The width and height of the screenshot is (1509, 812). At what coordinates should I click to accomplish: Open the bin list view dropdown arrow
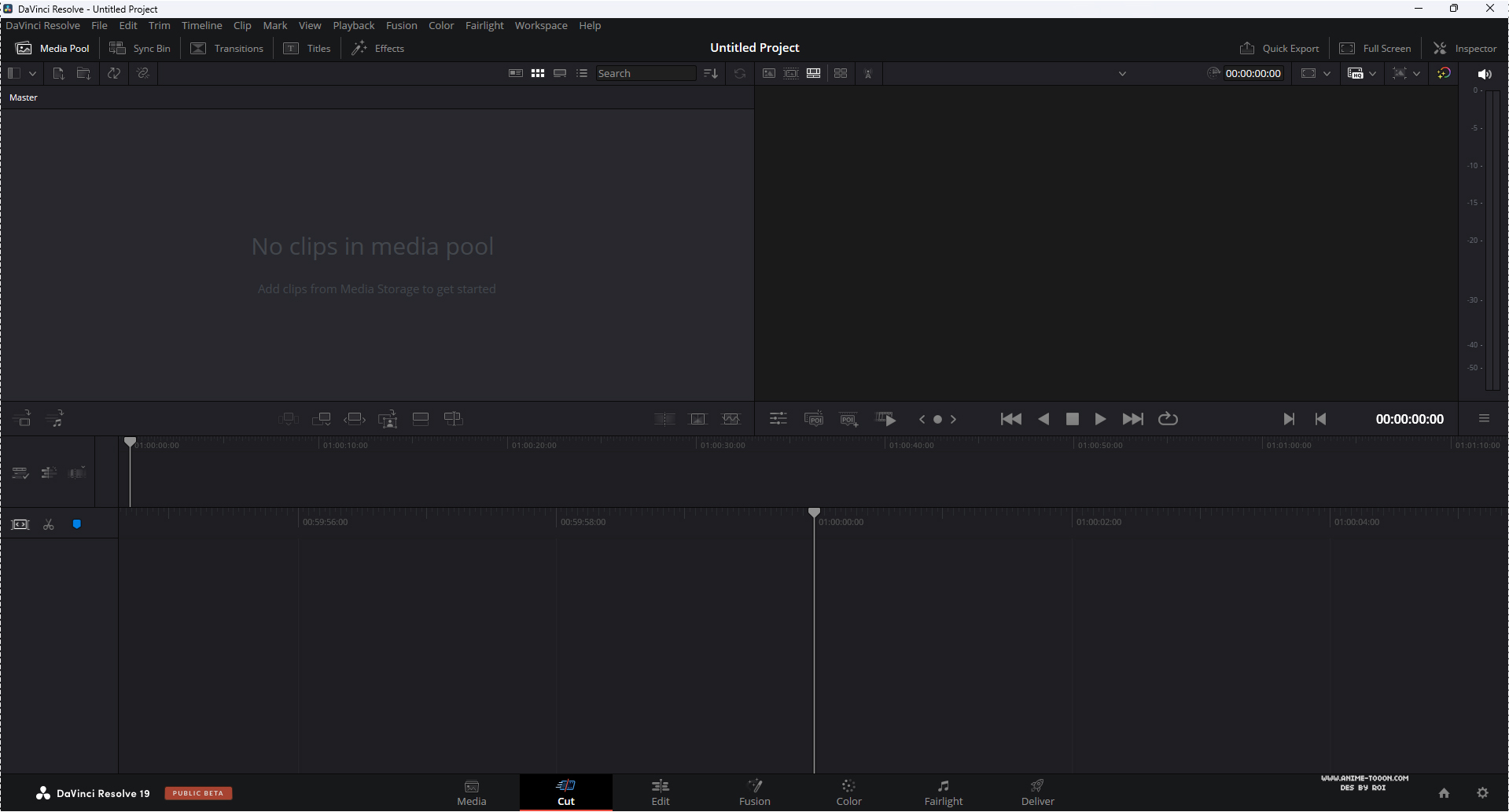click(x=32, y=73)
